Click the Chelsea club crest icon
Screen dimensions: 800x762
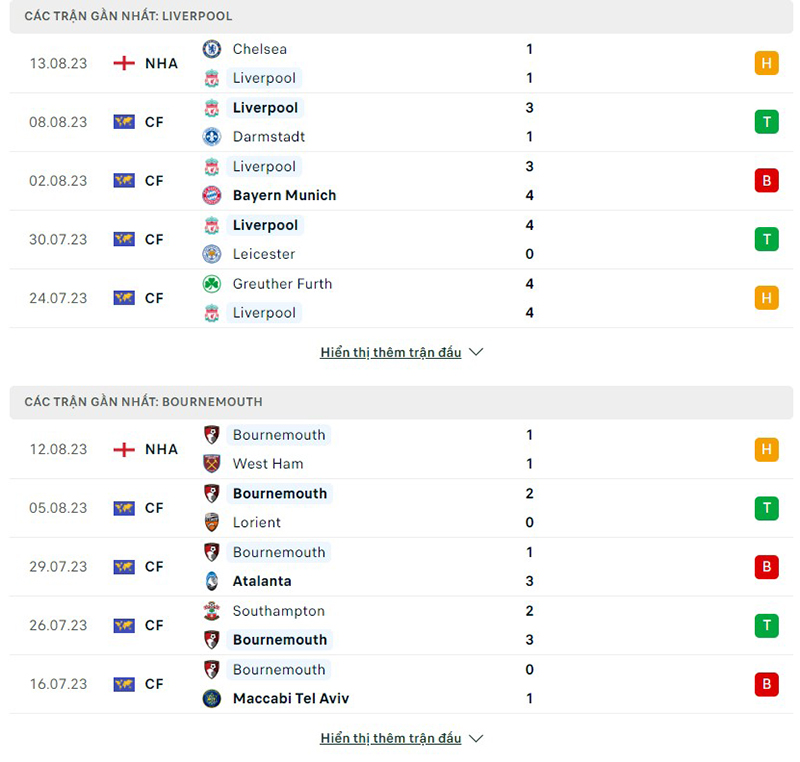(x=211, y=48)
